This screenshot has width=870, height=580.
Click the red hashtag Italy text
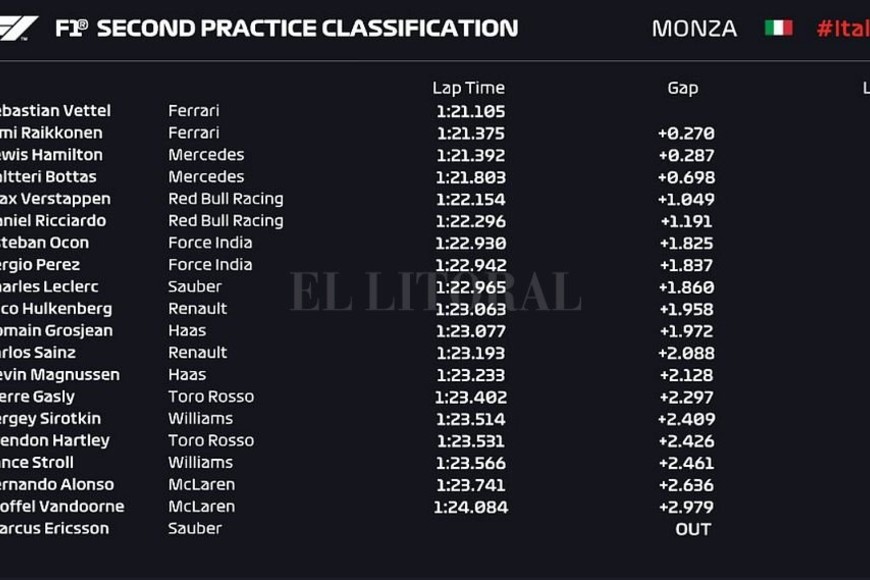(842, 28)
